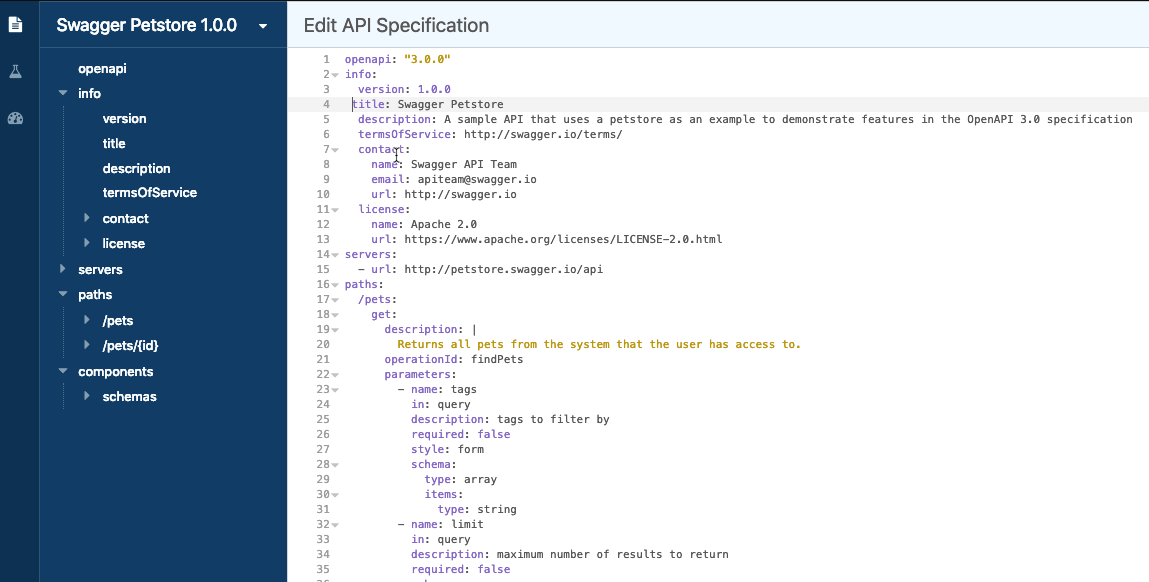Select the termsOfService tree item

(x=149, y=192)
